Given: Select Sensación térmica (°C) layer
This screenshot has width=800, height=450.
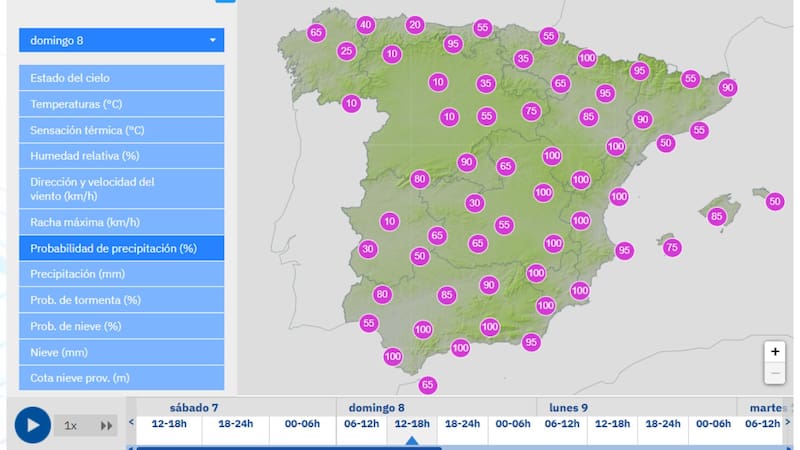Looking at the screenshot, I should [121, 130].
